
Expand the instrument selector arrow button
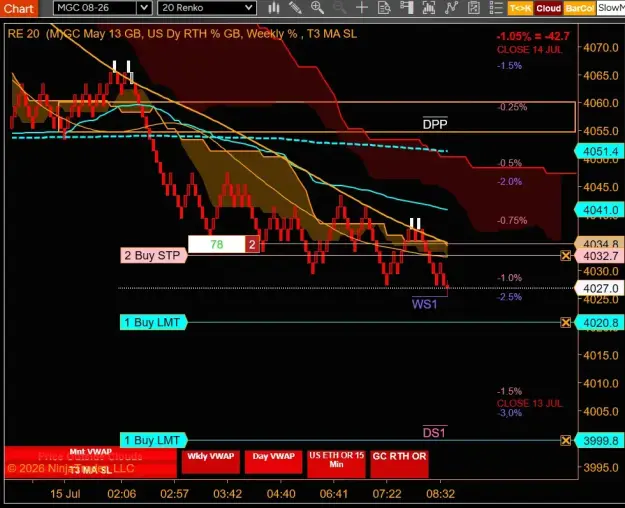click(x=144, y=8)
